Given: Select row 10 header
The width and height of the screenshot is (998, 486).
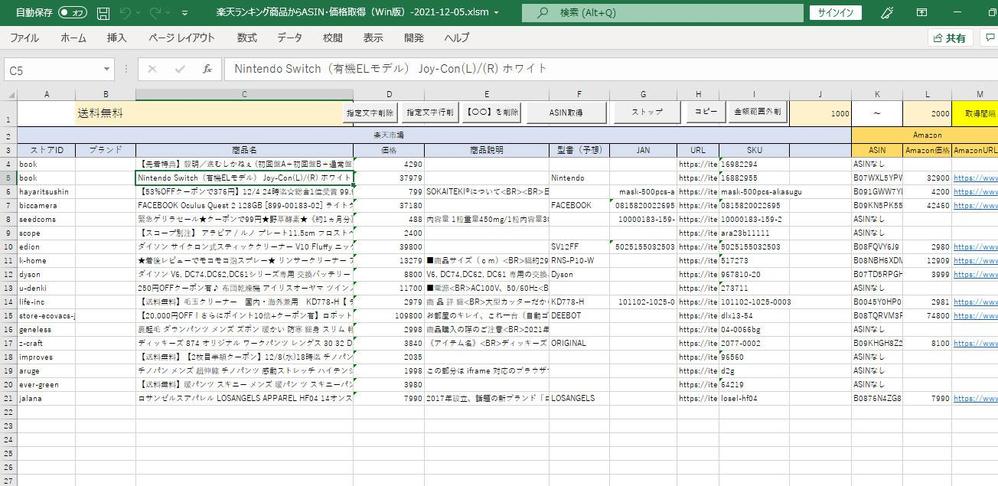Looking at the screenshot, I should [9, 247].
